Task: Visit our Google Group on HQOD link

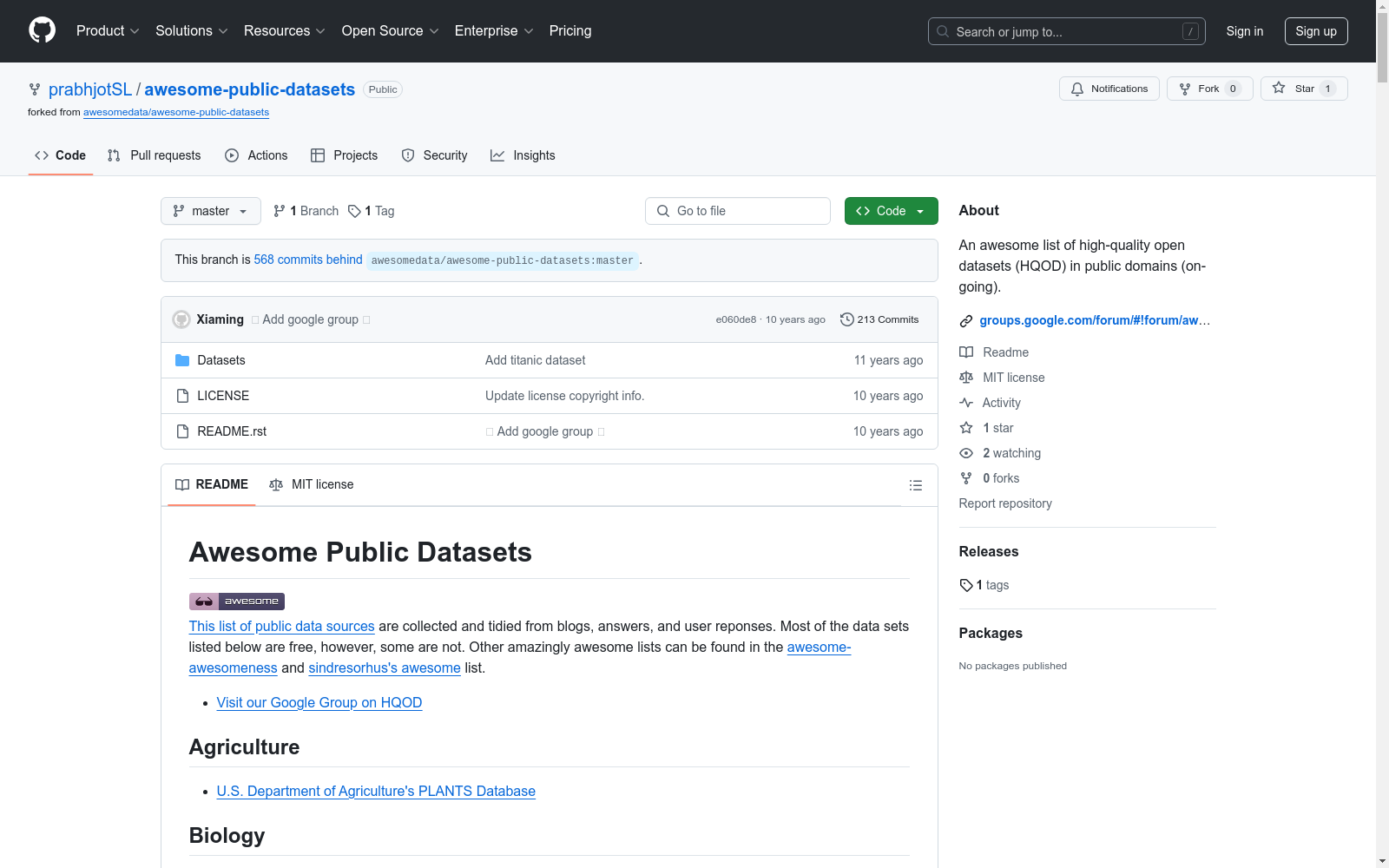Action: click(x=319, y=702)
